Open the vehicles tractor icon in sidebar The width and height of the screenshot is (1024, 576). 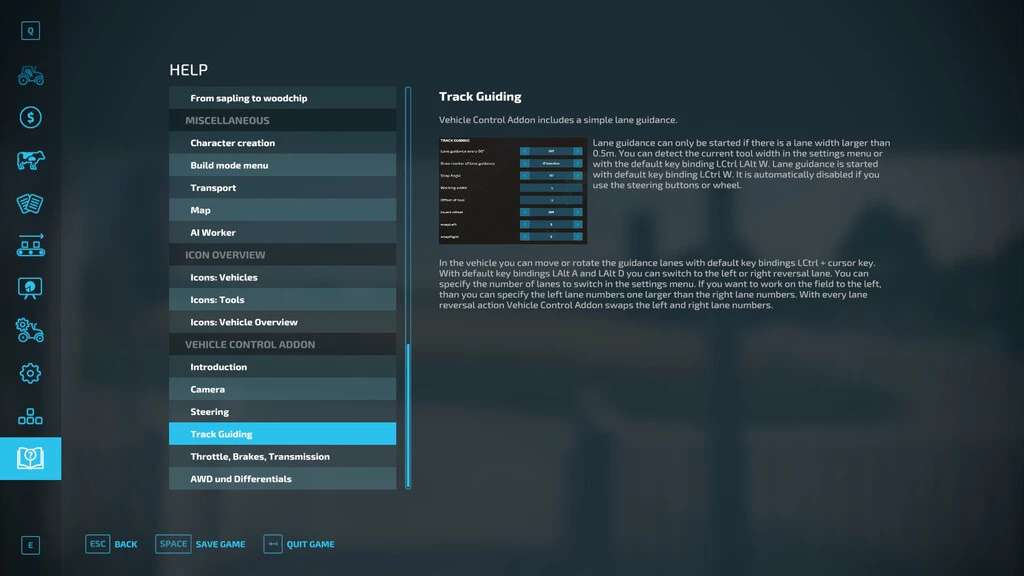[30, 76]
